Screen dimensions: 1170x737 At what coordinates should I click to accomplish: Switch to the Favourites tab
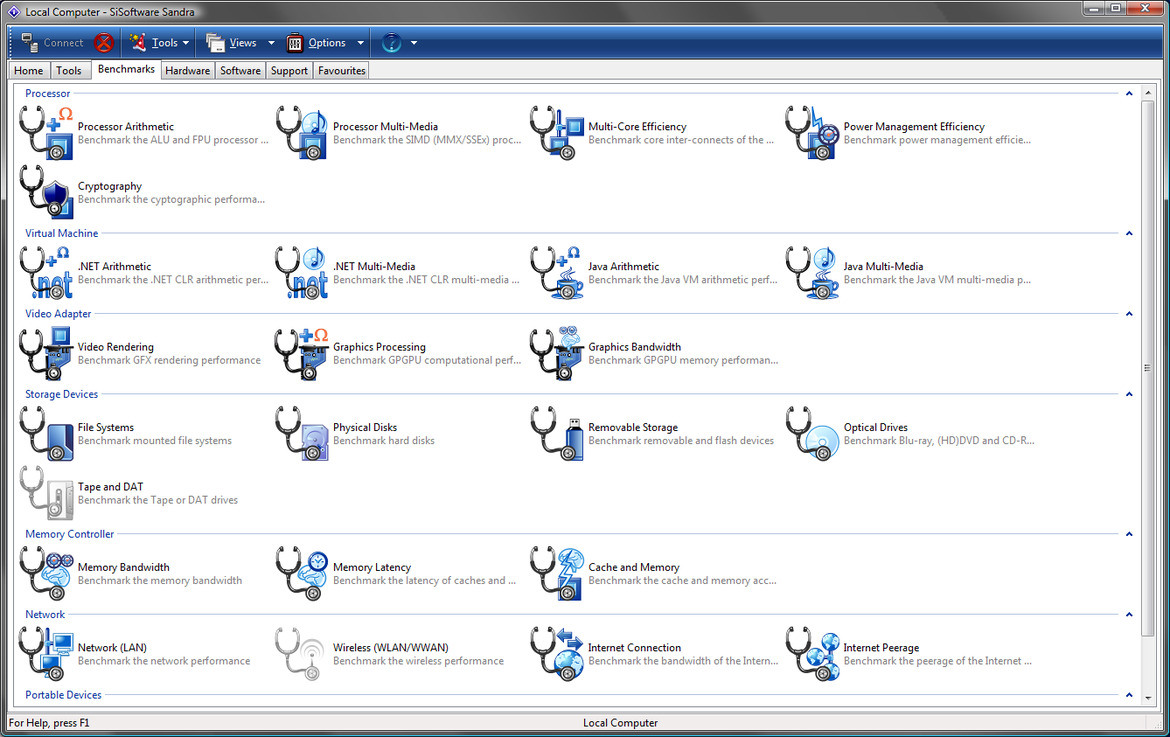342,70
